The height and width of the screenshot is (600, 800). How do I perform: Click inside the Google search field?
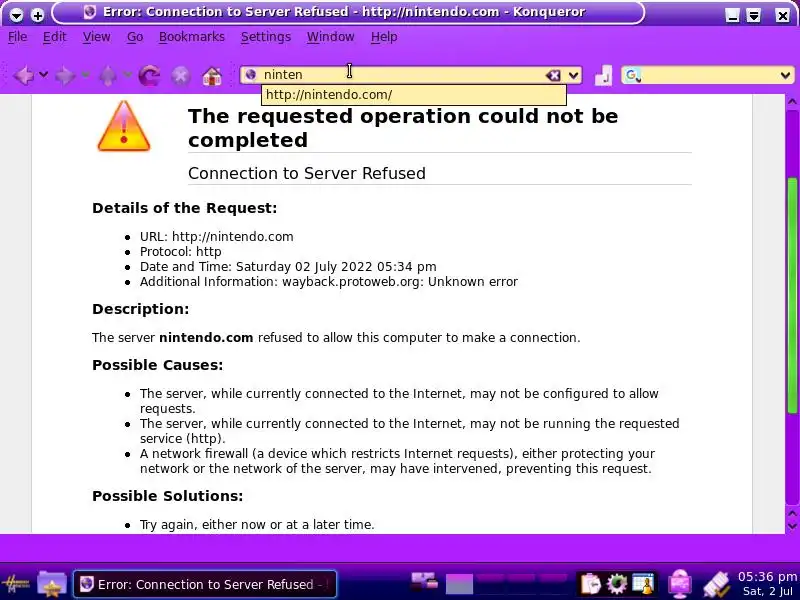click(709, 76)
